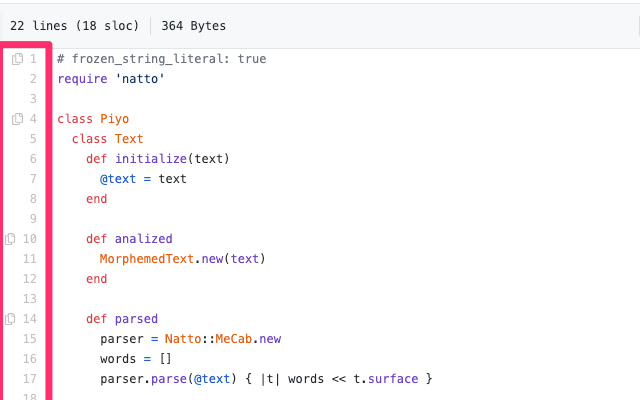
Task: Click the 'end' keyword on line 8
Action: click(97, 199)
